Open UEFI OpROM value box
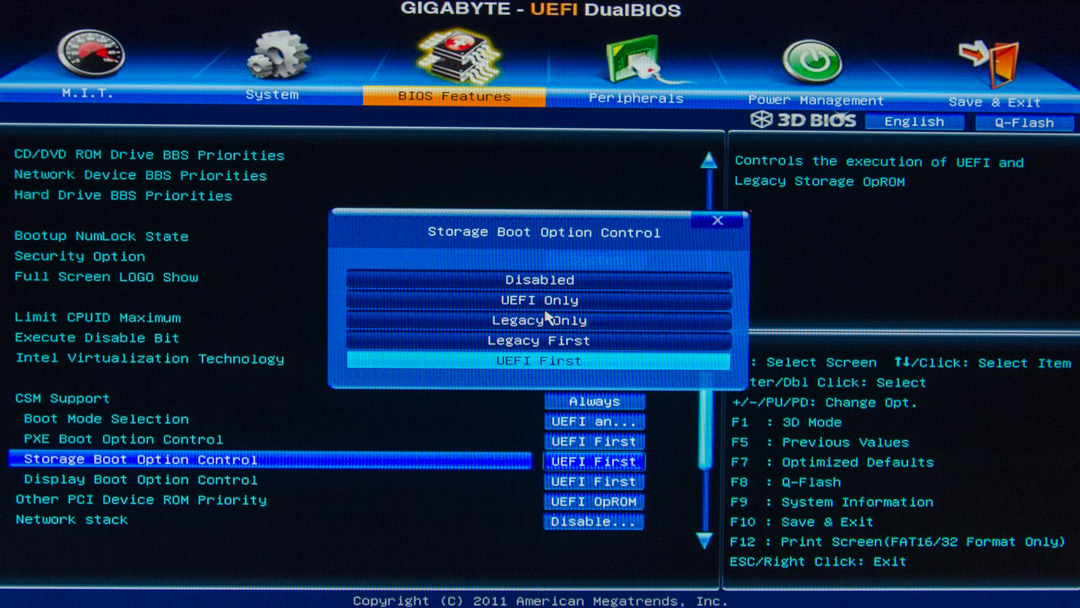The image size is (1080, 608). (x=594, y=501)
